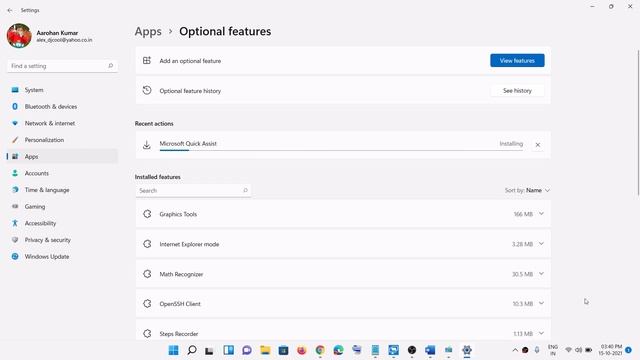640x360 pixels.
Task: Click the 30.5 MB size text
Action: (522, 274)
